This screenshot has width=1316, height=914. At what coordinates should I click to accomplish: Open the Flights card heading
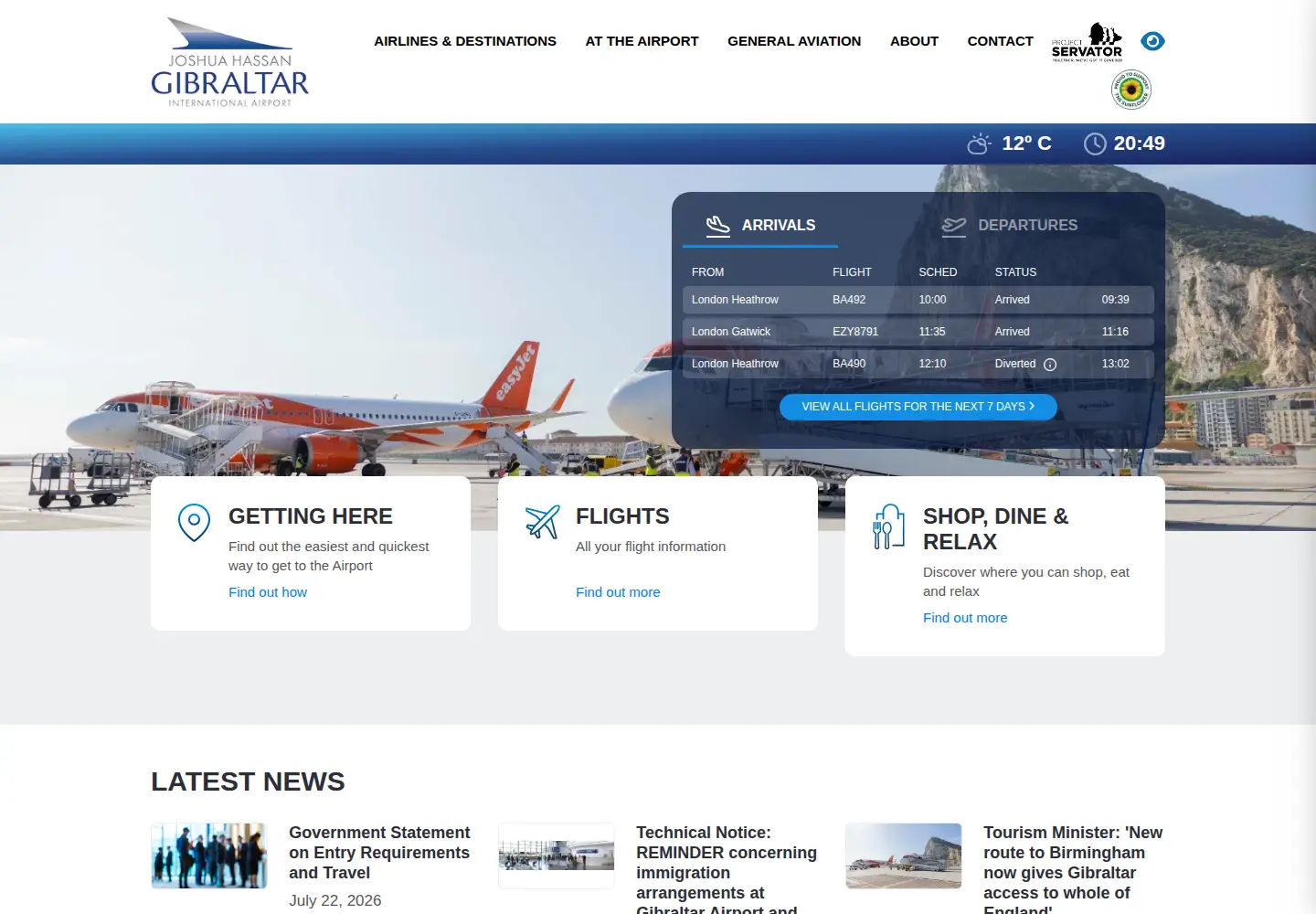622,516
